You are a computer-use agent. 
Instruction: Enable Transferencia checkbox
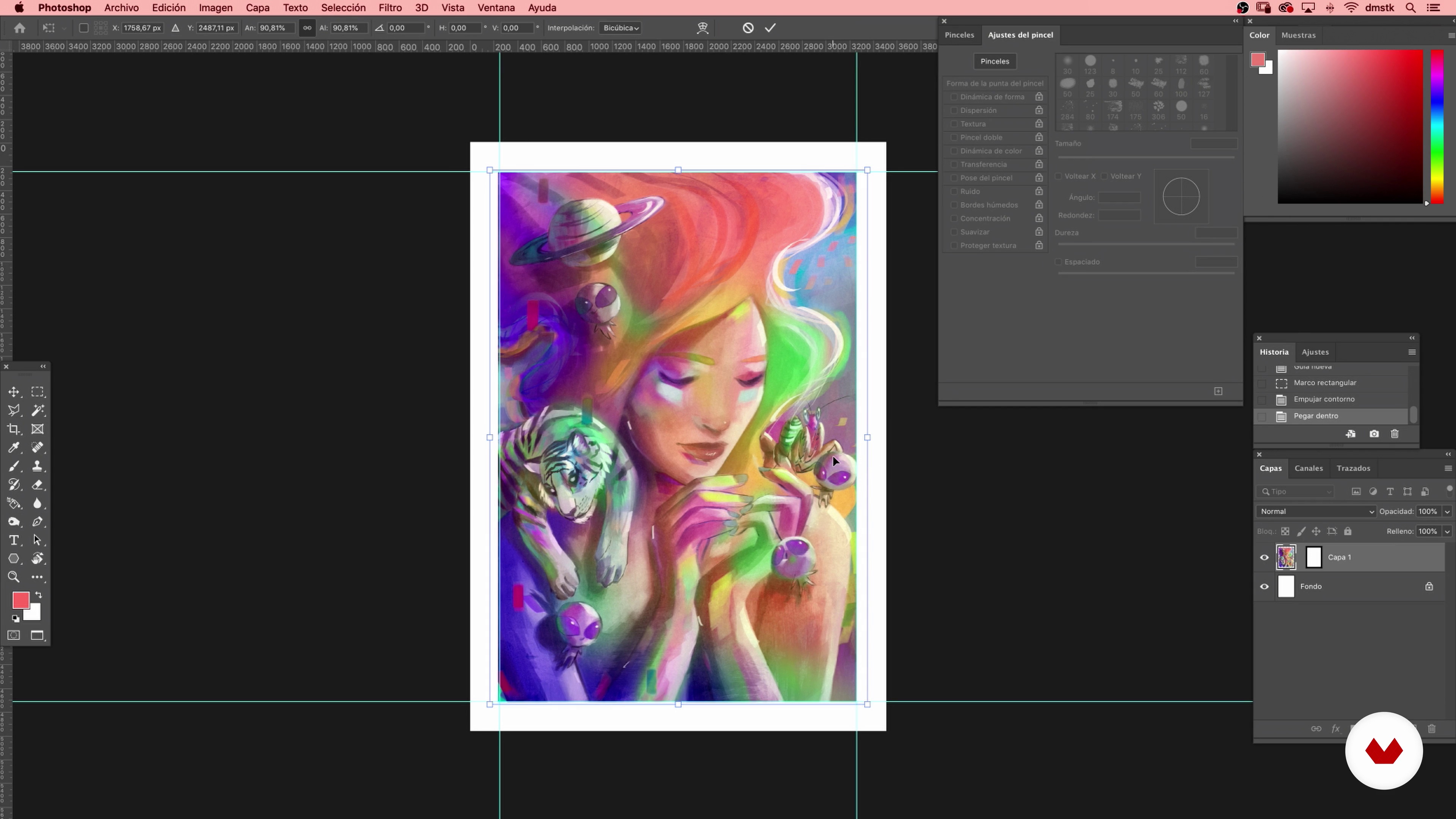point(954,165)
